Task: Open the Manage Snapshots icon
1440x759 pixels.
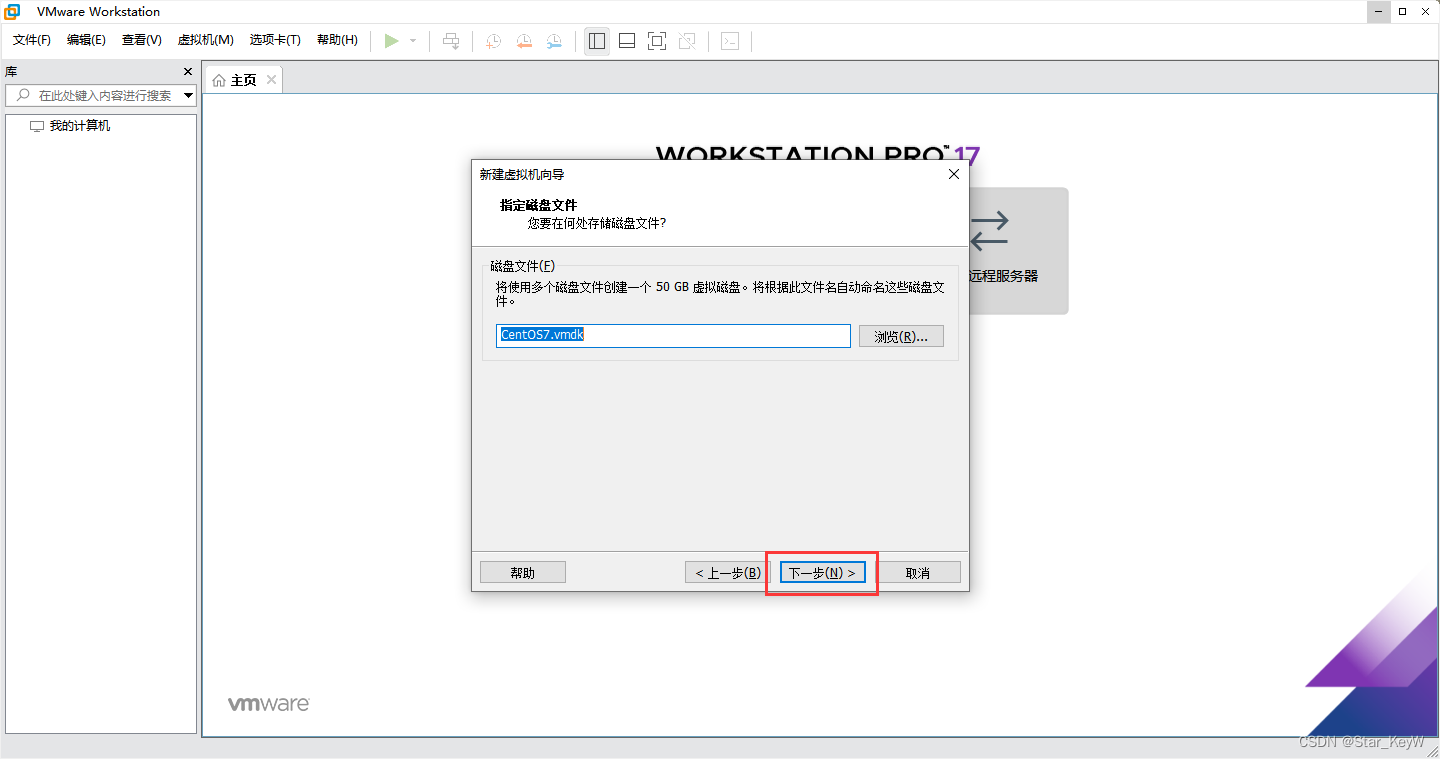Action: pos(554,41)
